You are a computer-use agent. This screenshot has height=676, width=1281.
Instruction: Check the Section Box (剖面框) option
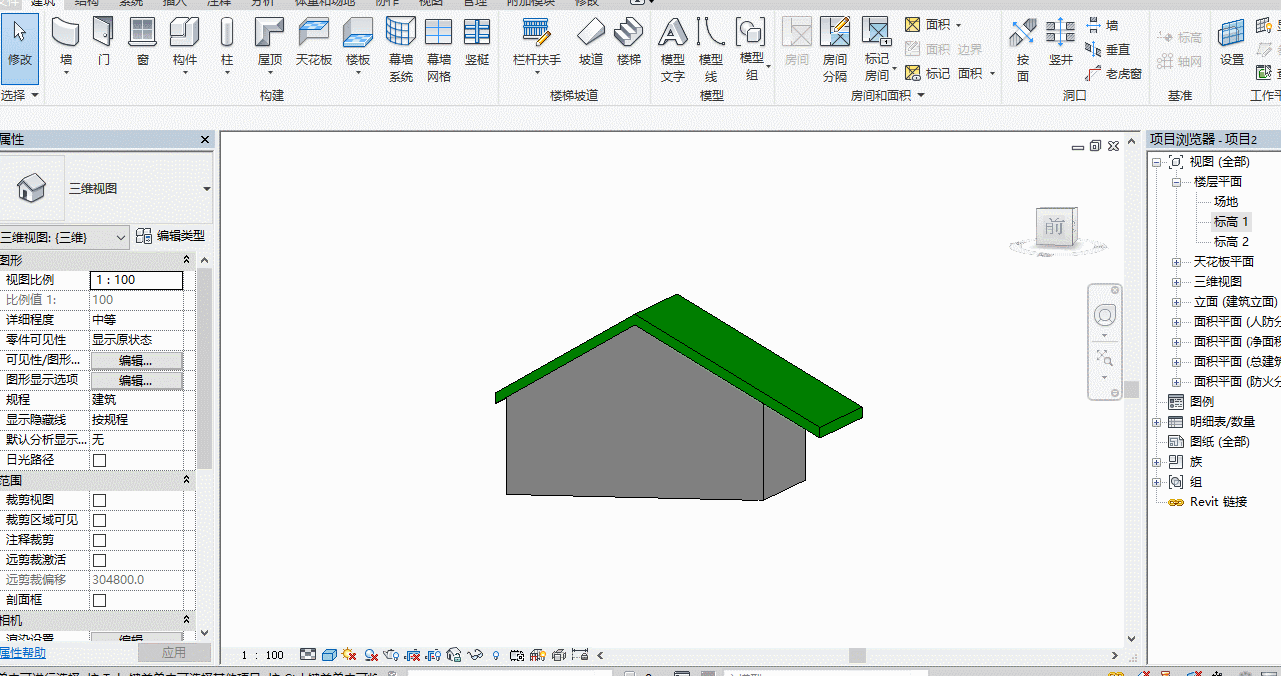click(99, 600)
